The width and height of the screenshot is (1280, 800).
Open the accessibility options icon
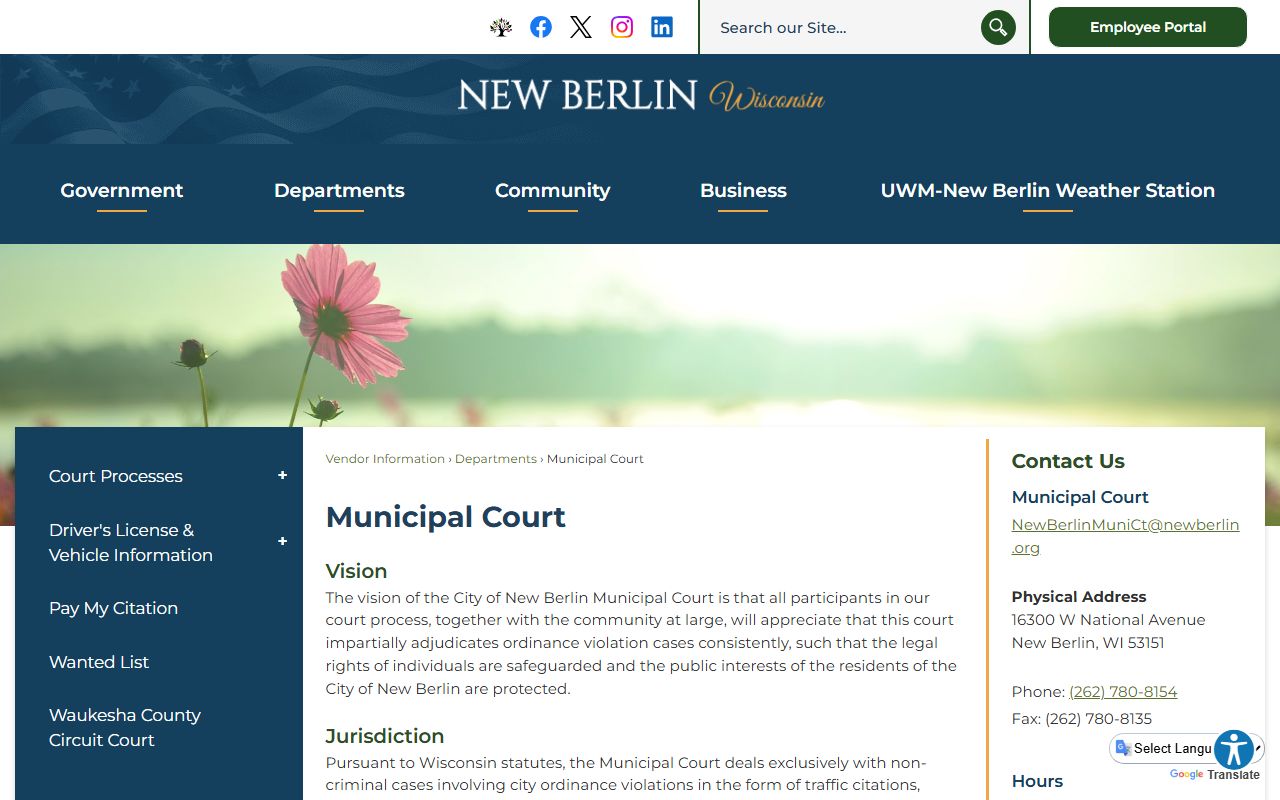coord(1235,750)
